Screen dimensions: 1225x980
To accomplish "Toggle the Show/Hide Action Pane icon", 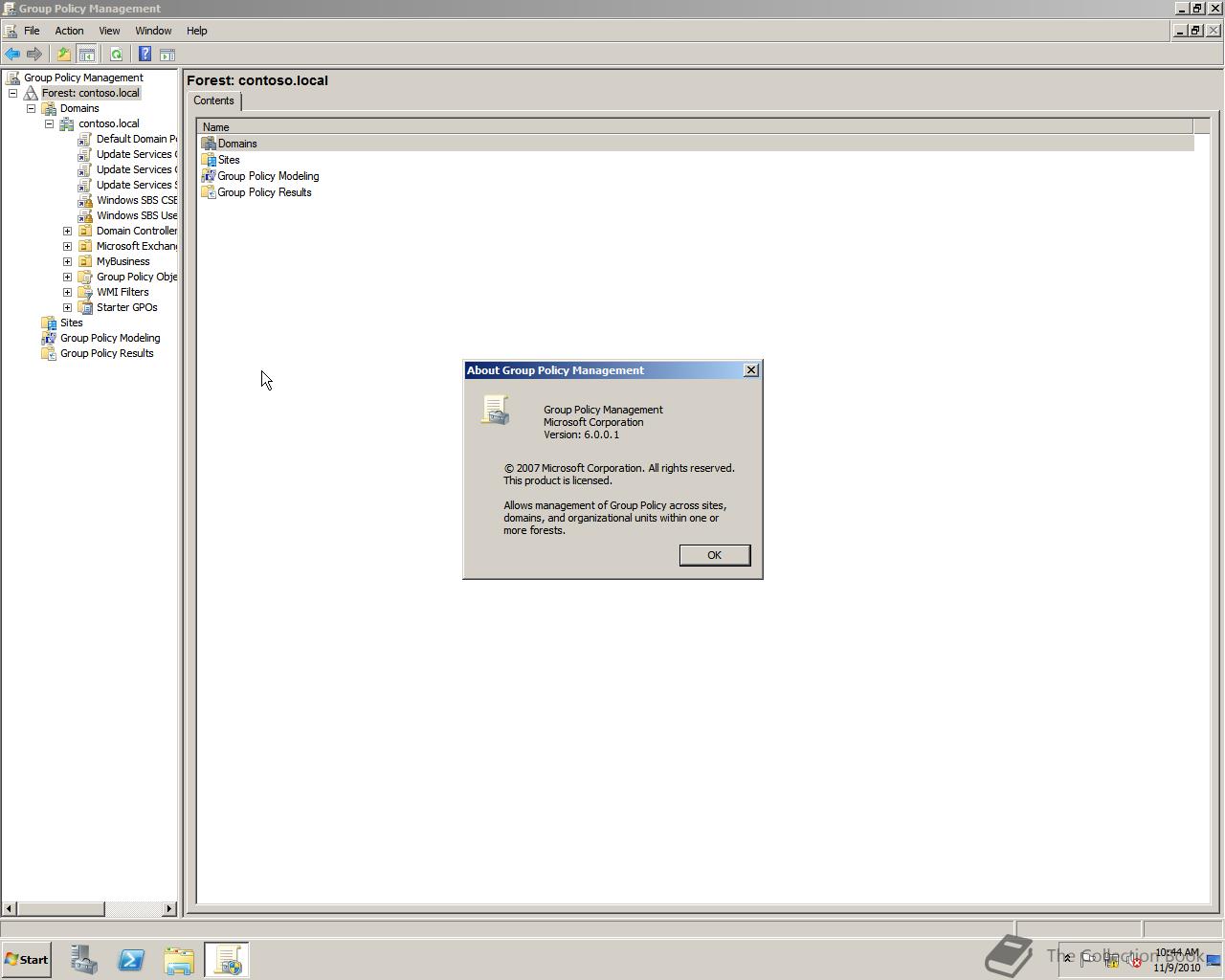I will pos(167,55).
